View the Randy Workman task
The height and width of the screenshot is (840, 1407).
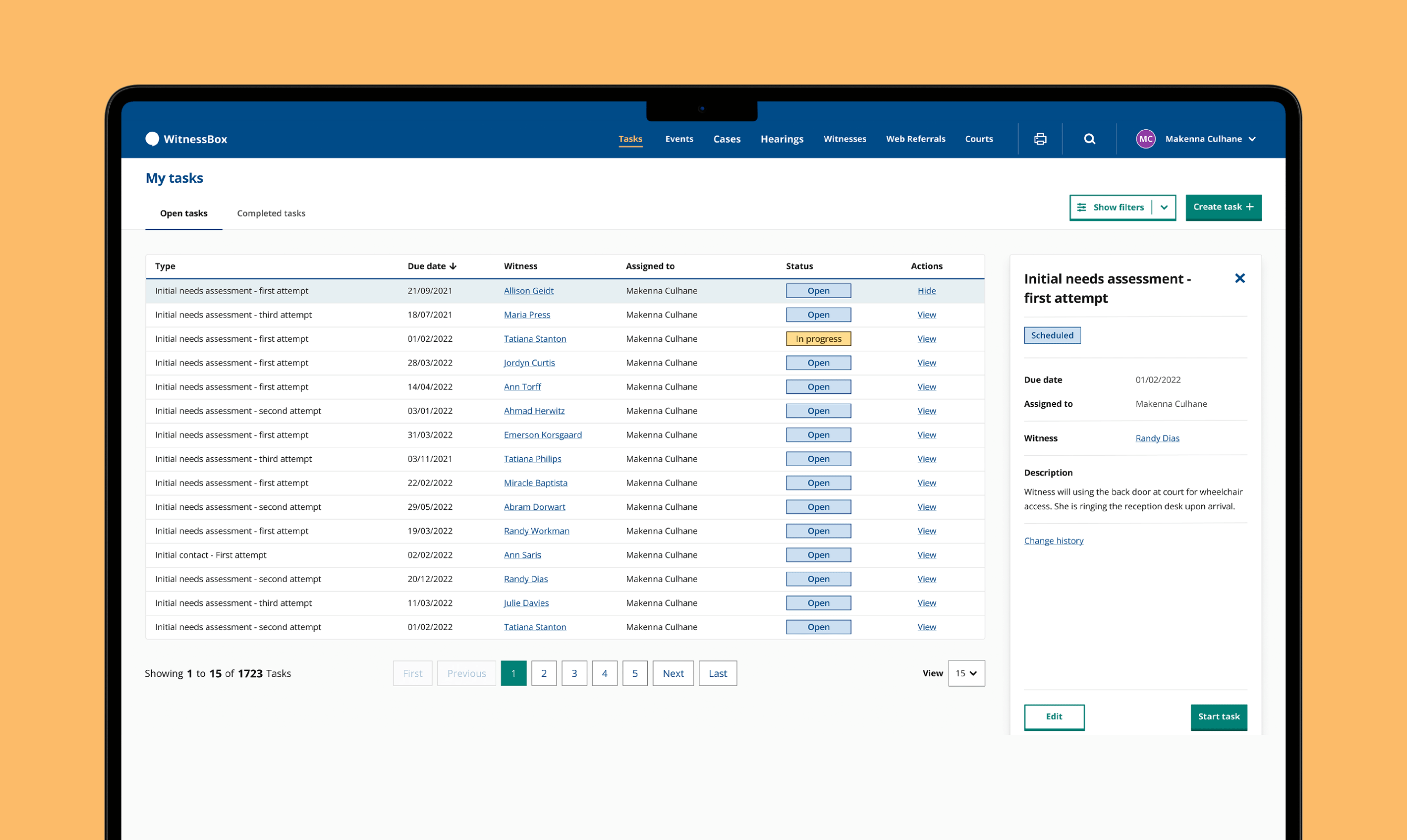(x=927, y=531)
